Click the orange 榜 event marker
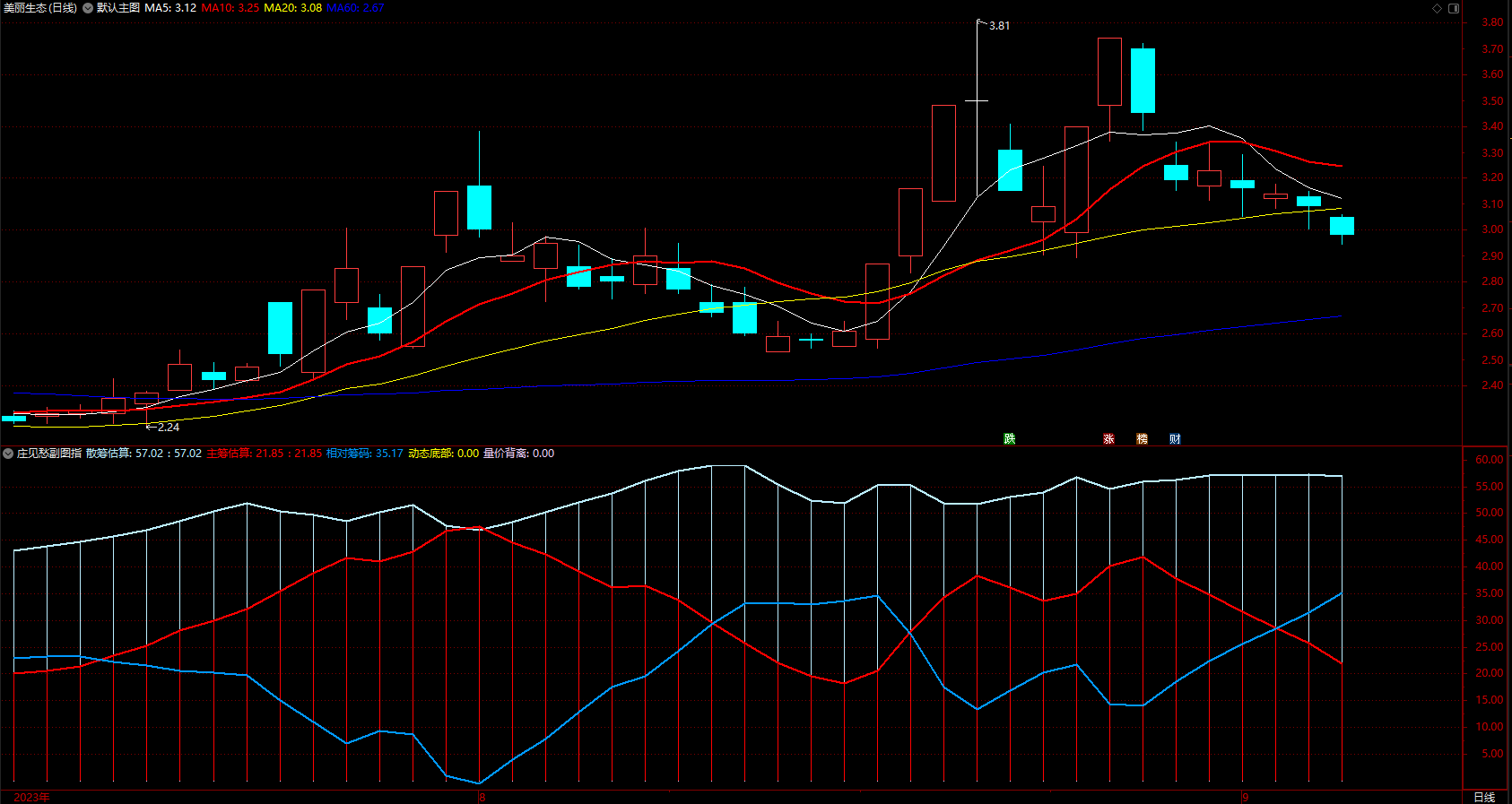 click(x=1142, y=438)
